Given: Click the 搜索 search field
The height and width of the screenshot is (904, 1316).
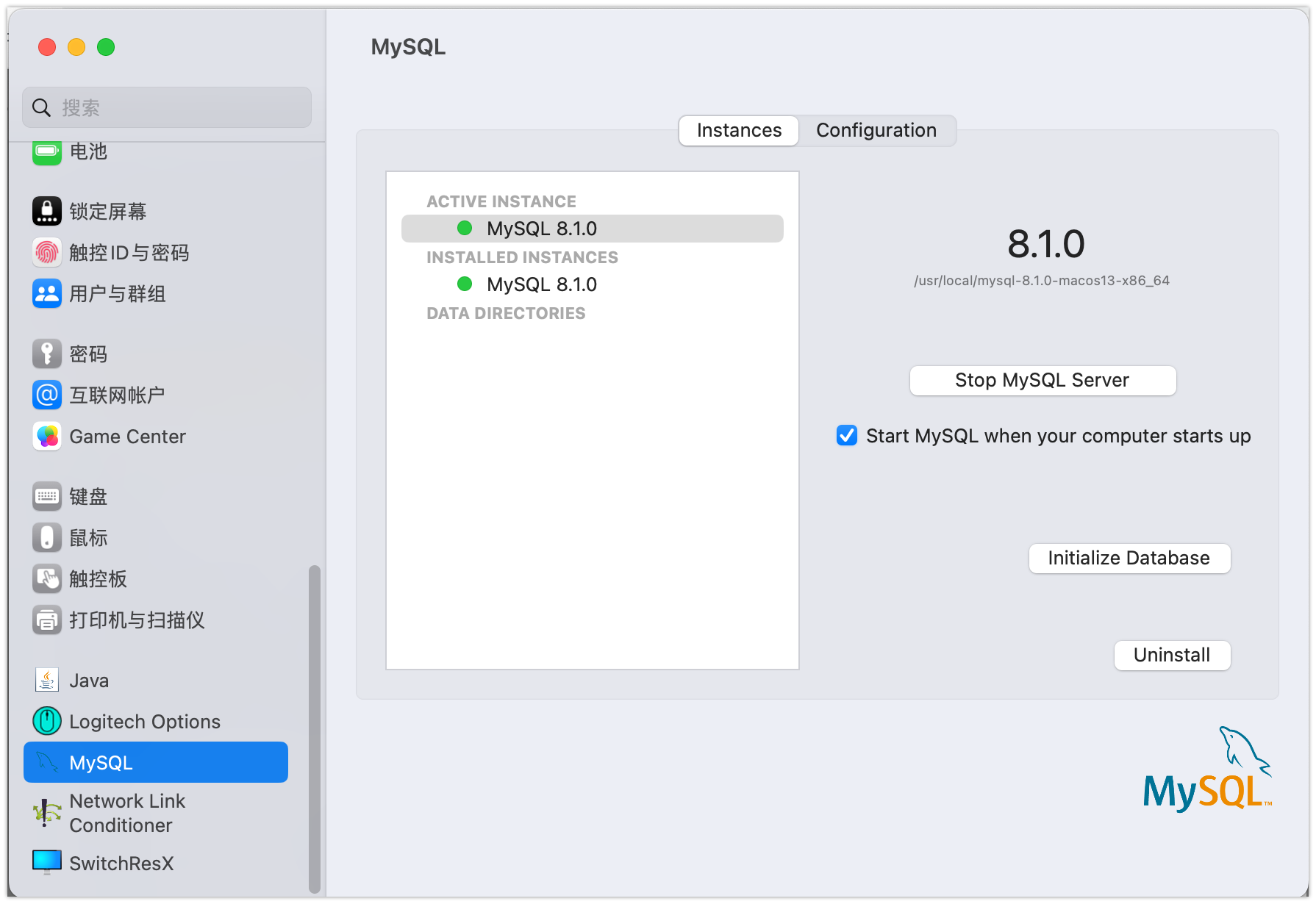Looking at the screenshot, I should click(x=176, y=108).
